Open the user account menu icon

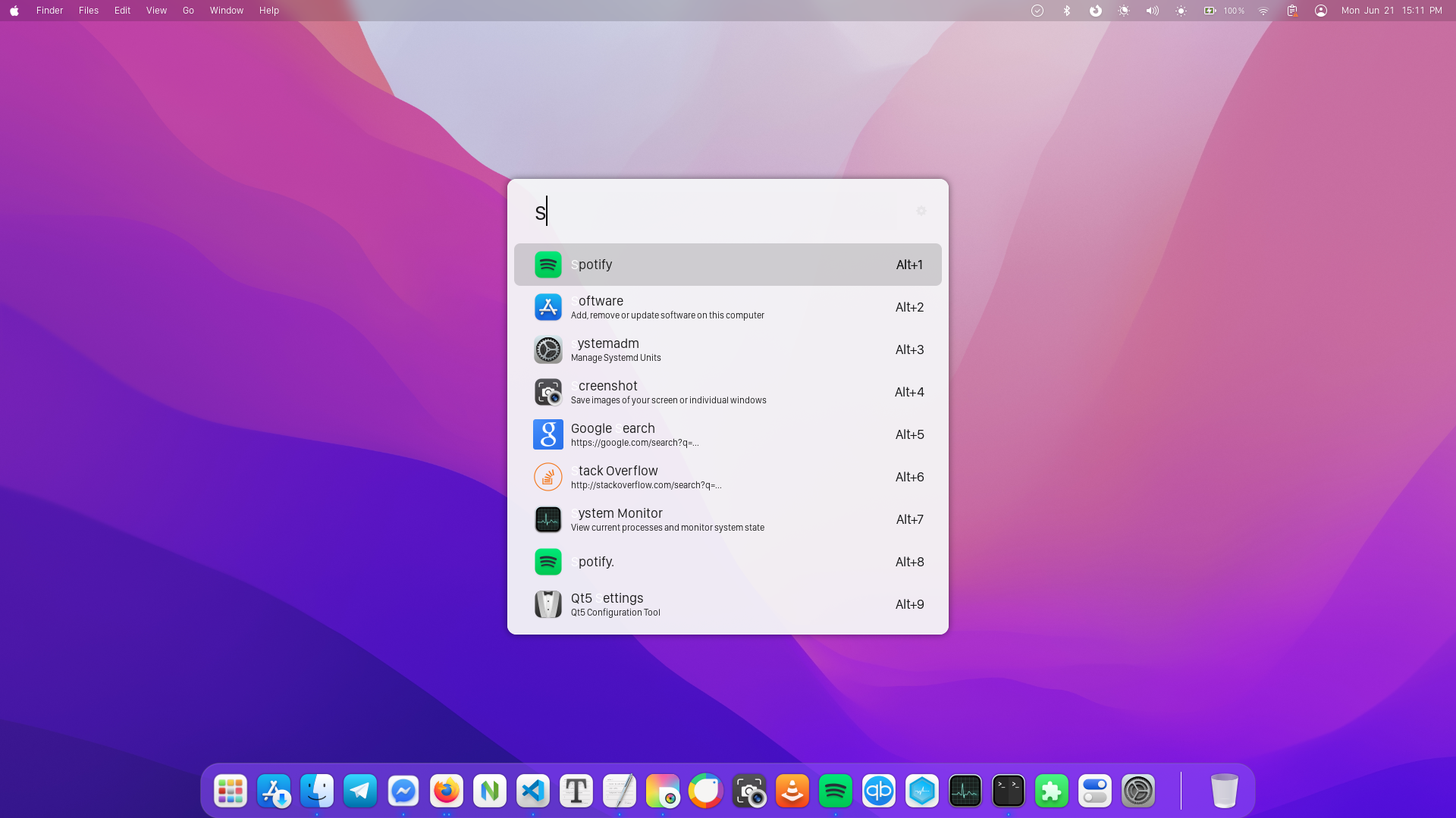(x=1321, y=11)
